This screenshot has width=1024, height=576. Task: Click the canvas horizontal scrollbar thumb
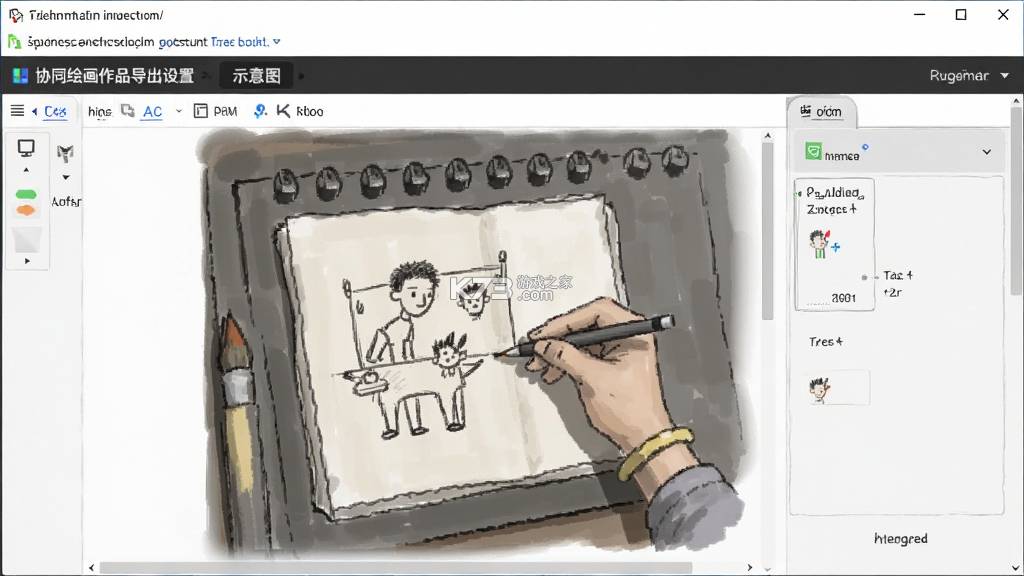[396, 568]
